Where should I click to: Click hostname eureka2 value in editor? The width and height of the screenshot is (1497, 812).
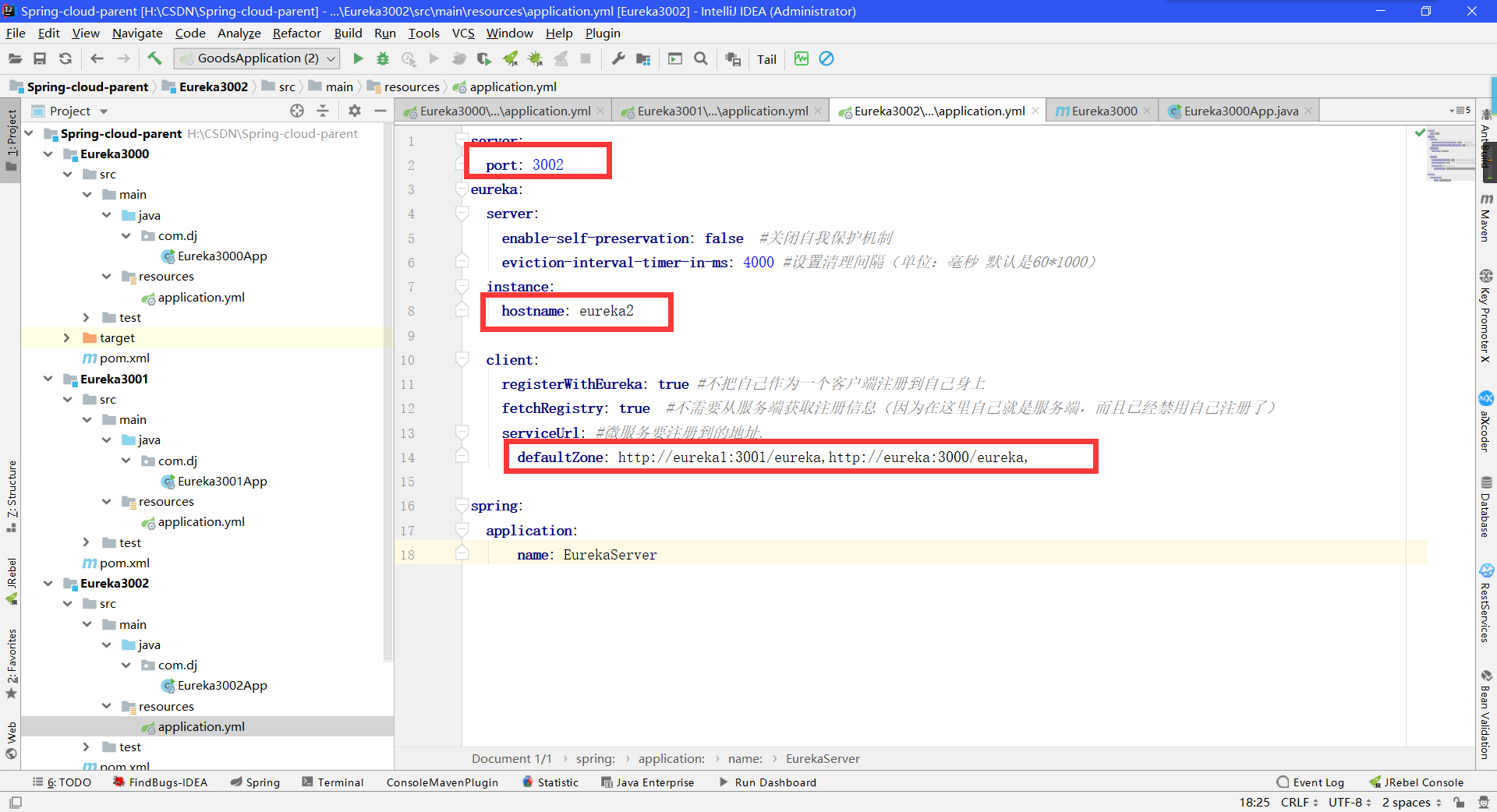point(606,311)
